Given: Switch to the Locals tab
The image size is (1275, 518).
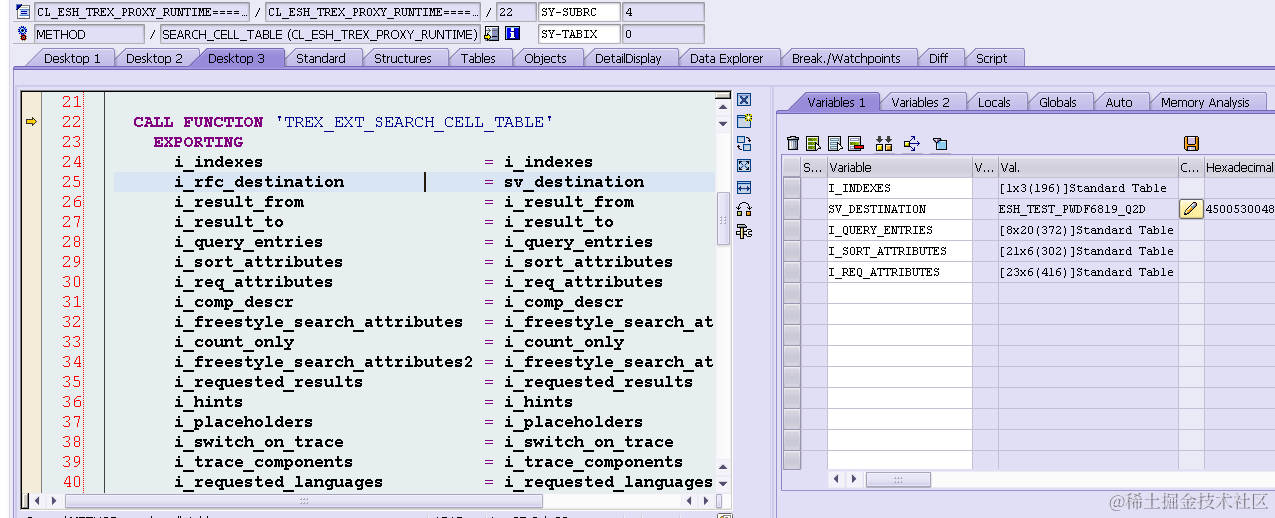Looking at the screenshot, I should (994, 102).
